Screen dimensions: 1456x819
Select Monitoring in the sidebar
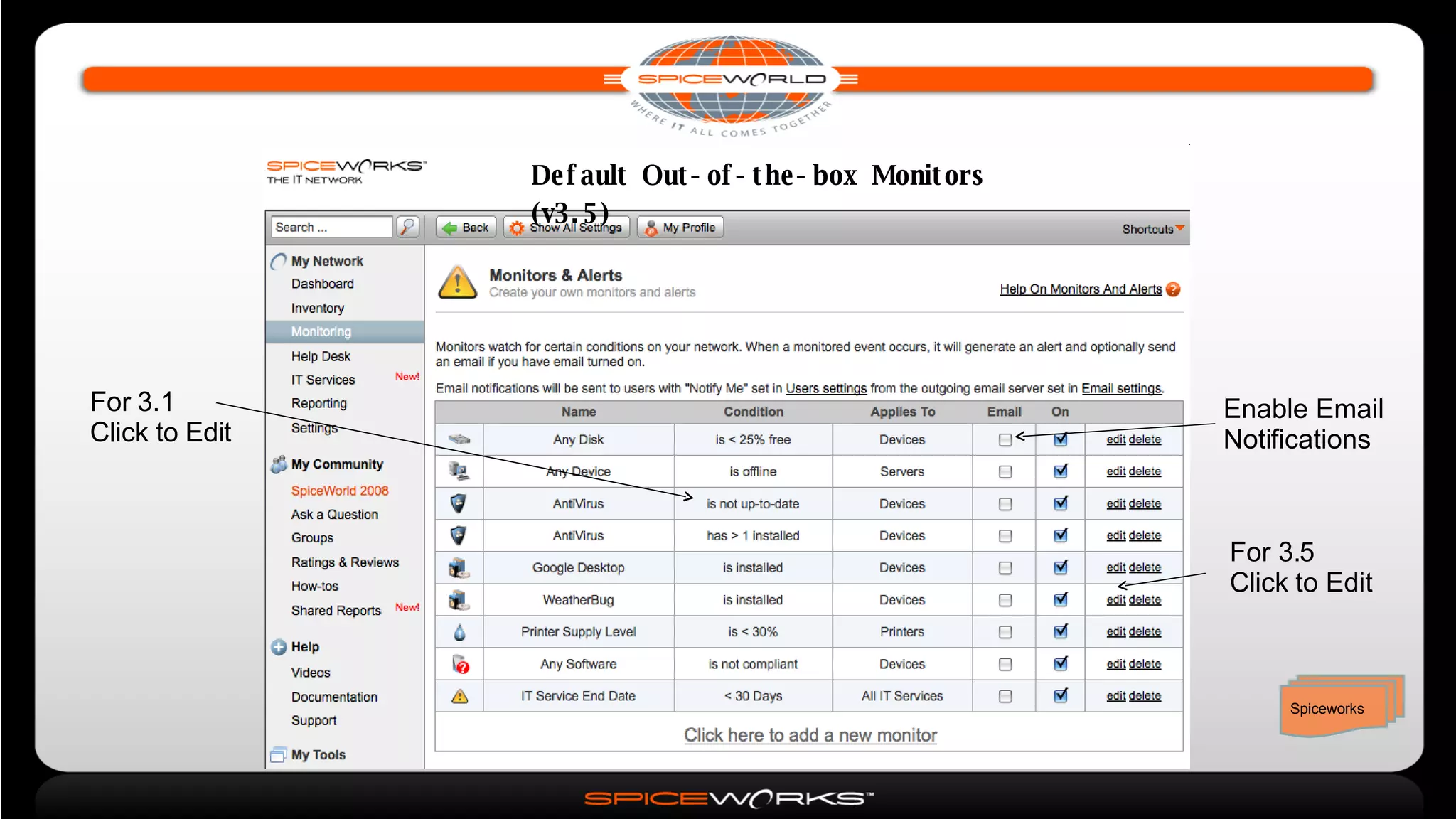tap(345, 331)
